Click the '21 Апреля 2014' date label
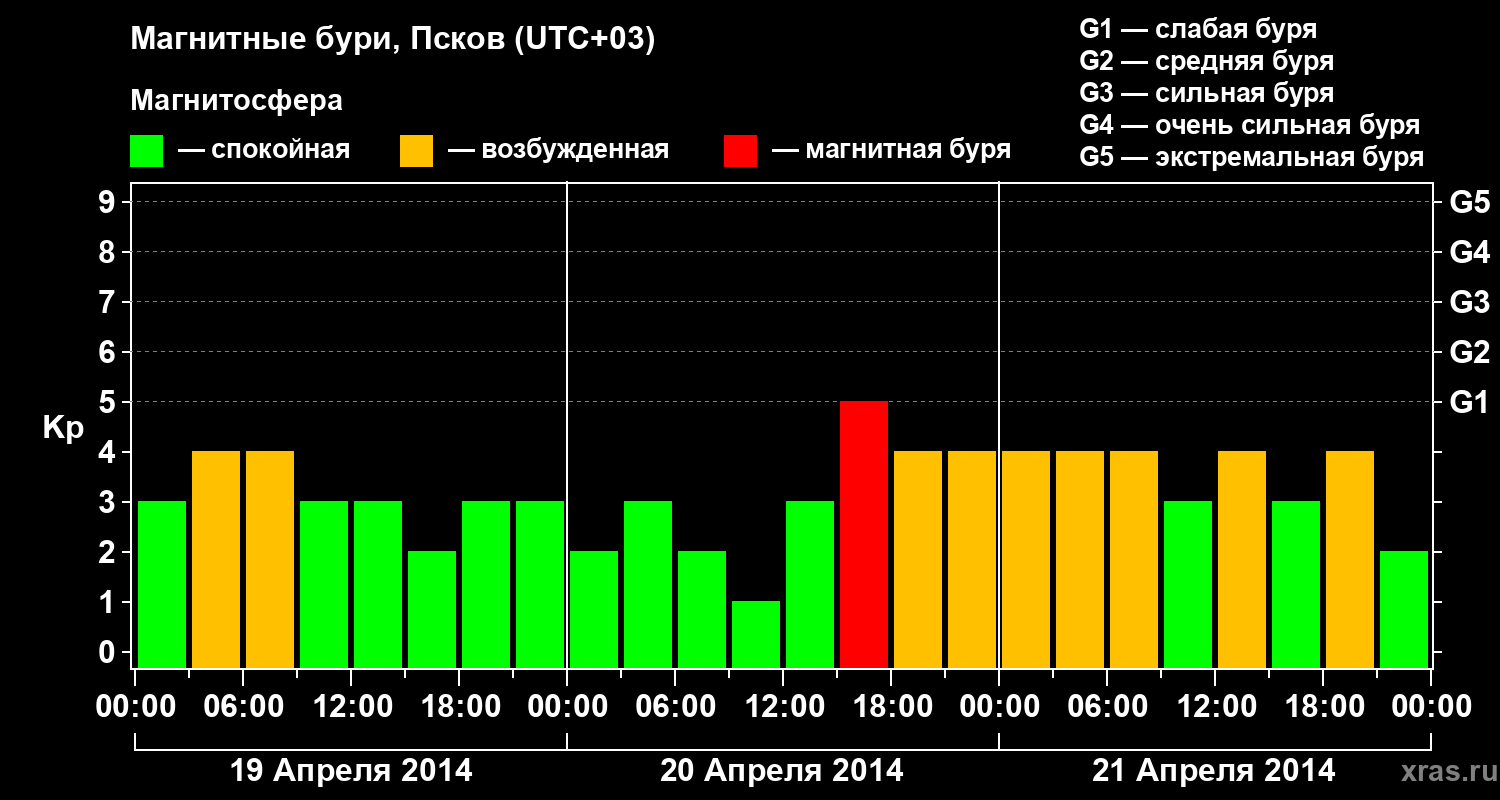This screenshot has height=800, width=1500. point(1214,770)
